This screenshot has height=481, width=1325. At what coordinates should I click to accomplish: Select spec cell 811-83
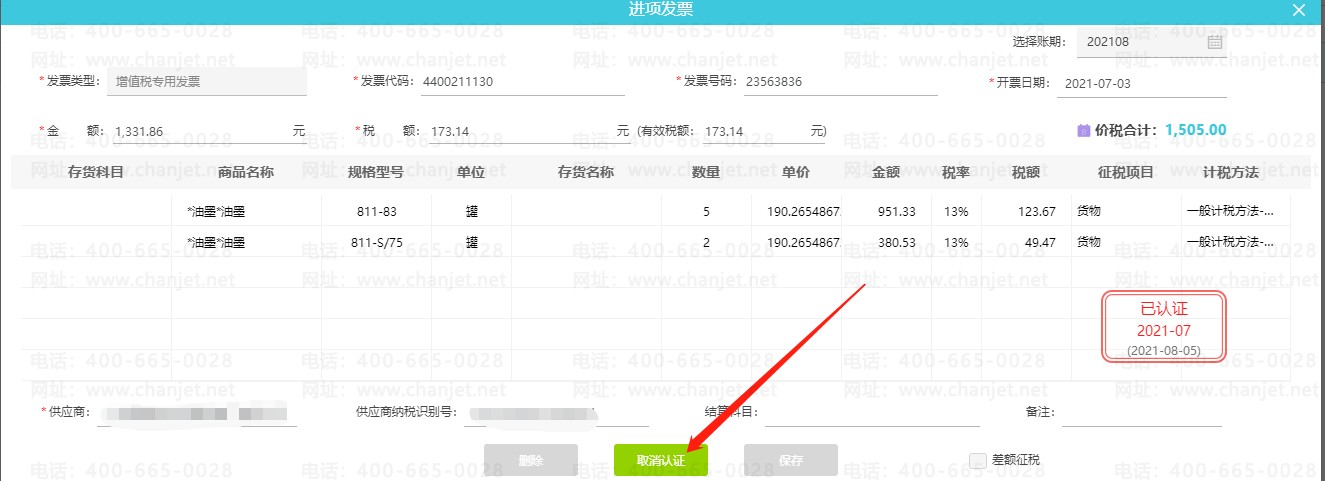click(376, 211)
